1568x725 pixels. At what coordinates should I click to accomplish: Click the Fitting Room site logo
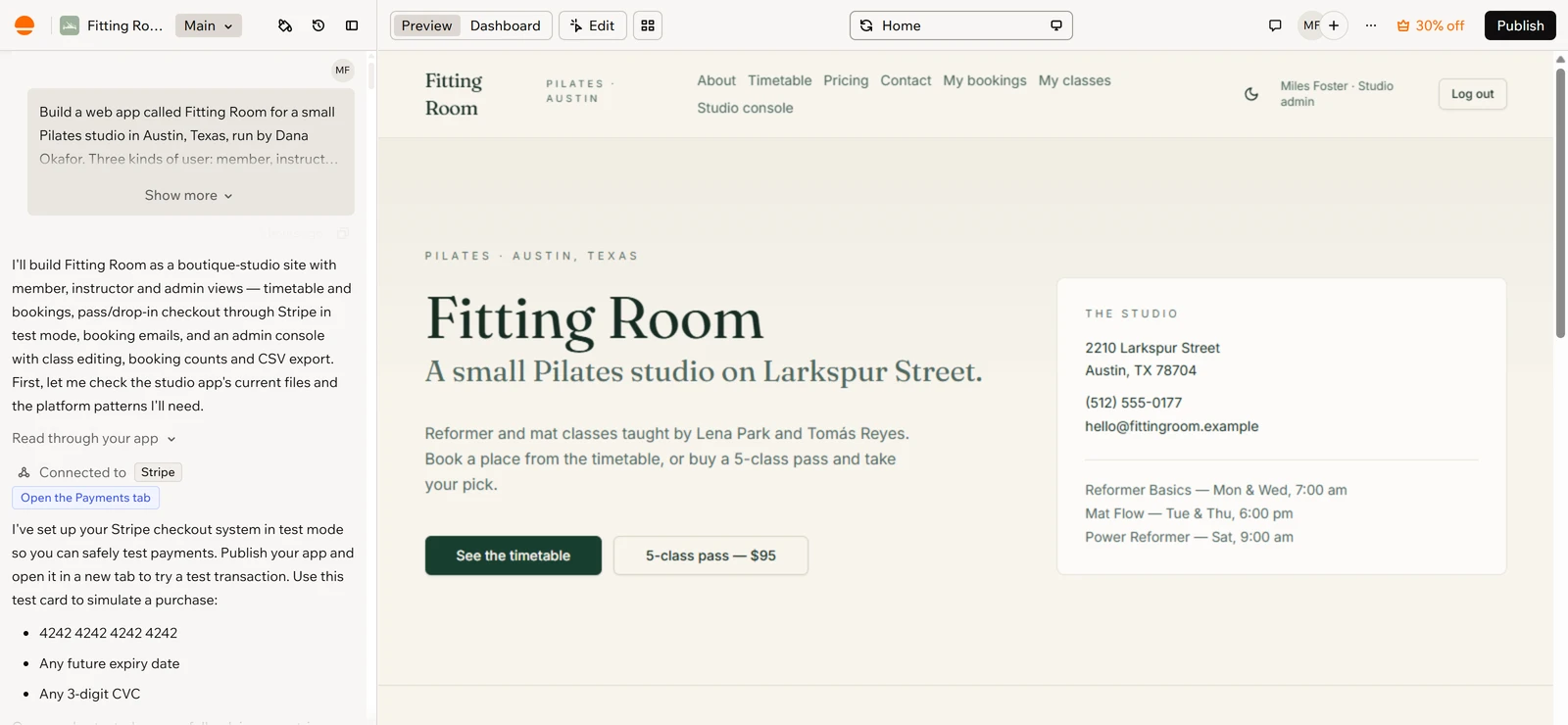tap(454, 94)
